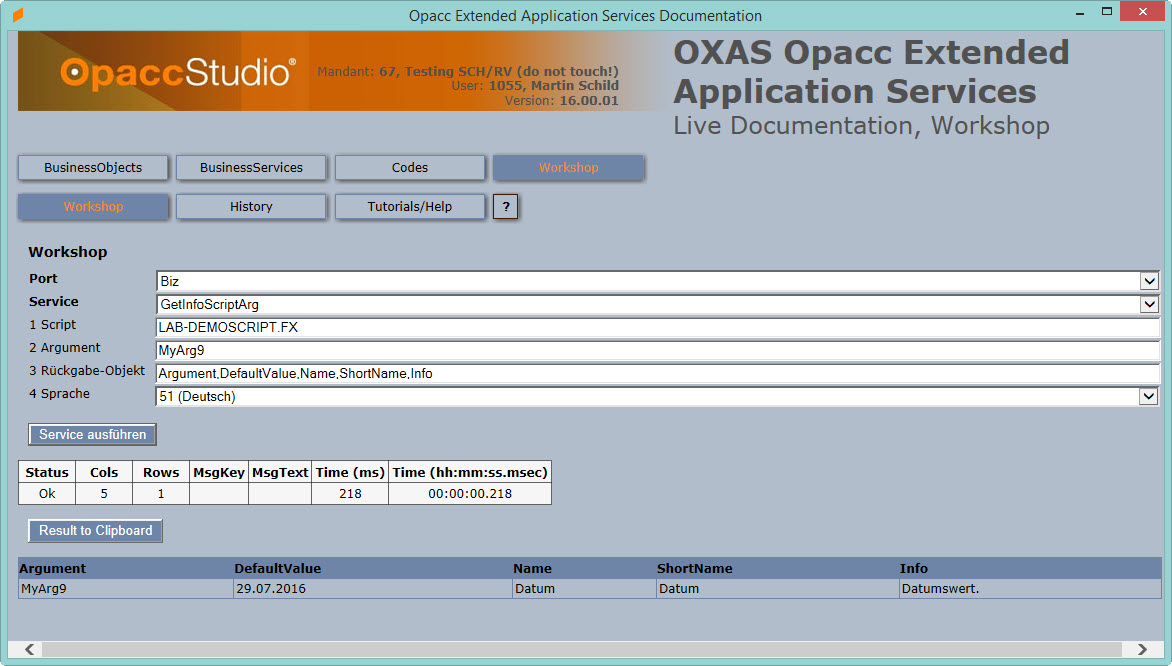Screen dimensions: 1172x666
Task: Select the Workshop sub-tab left of History
Action: click(93, 206)
